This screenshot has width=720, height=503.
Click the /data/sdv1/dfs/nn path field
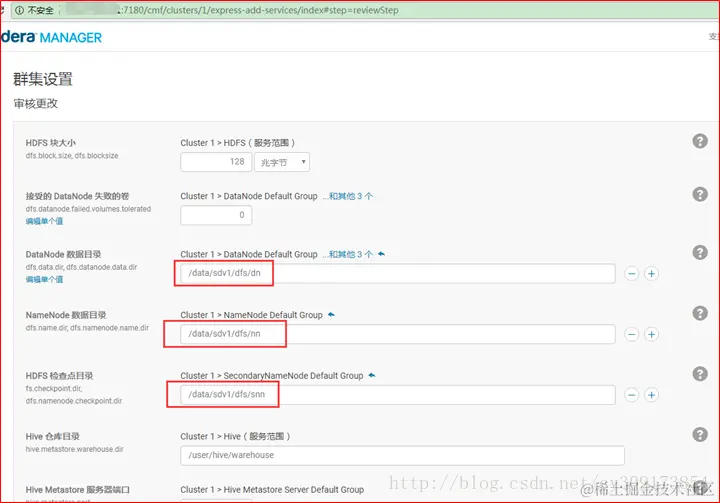click(398, 334)
